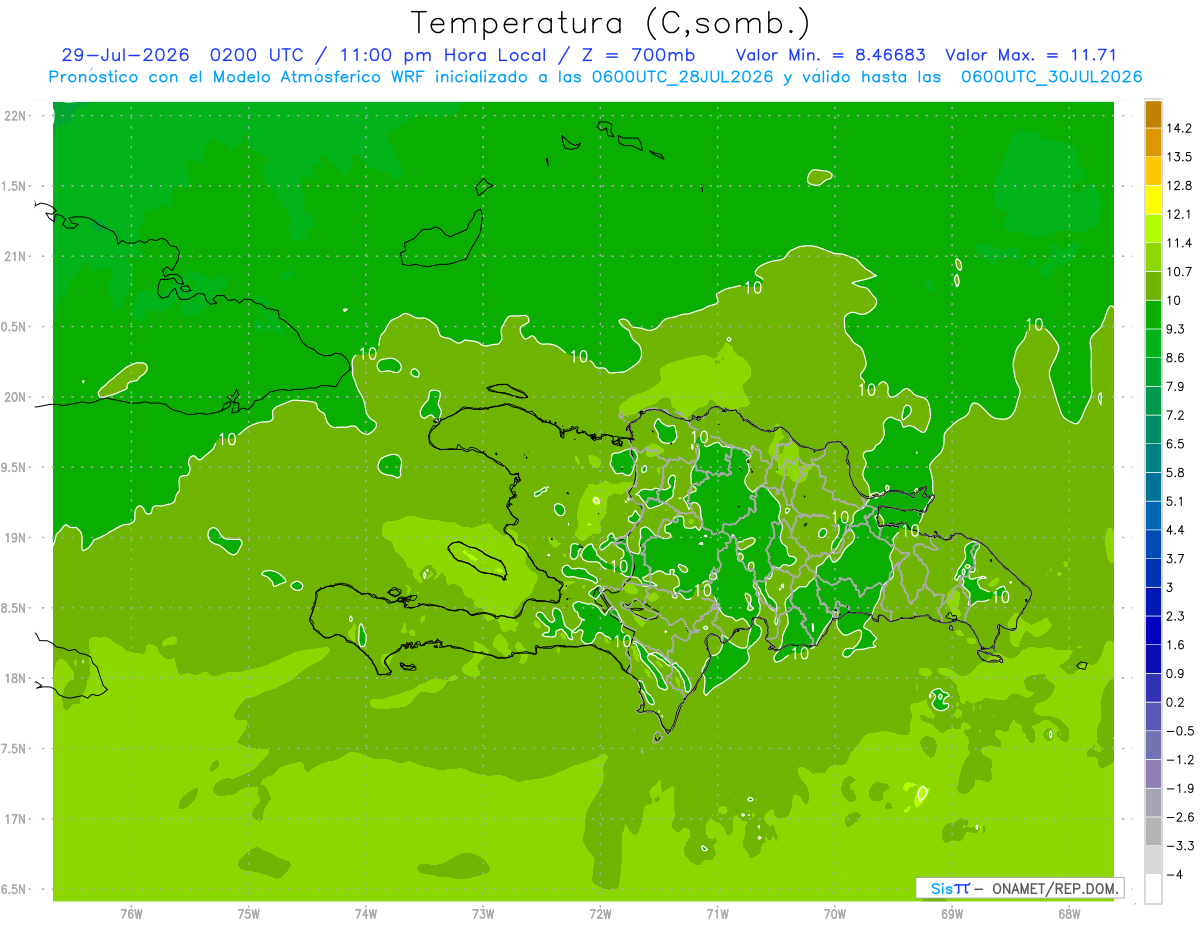The height and width of the screenshot is (927, 1200).
Task: Click the 5.1 colorbar label
Action: click(1176, 501)
